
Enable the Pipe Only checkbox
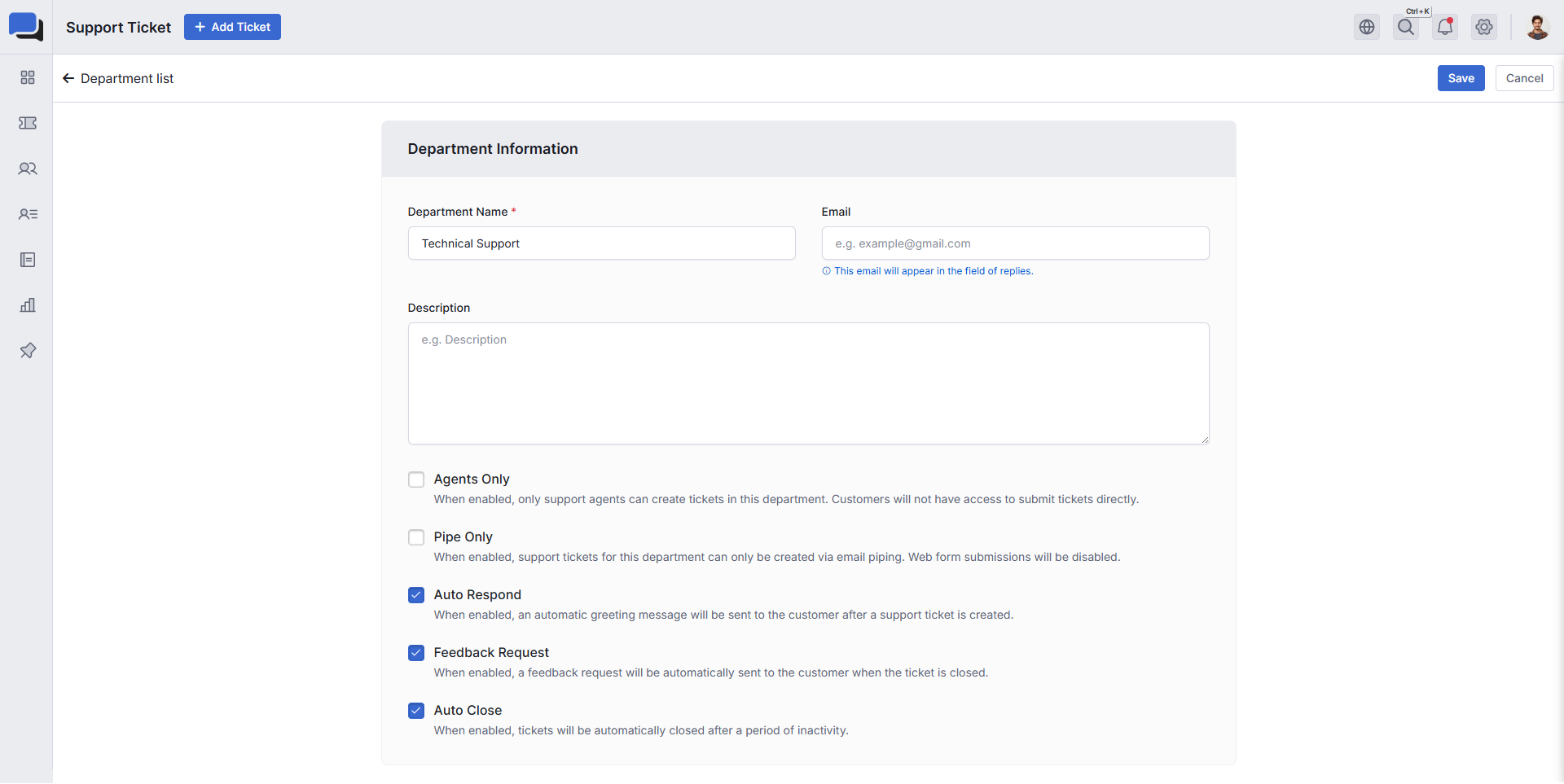[x=416, y=537]
